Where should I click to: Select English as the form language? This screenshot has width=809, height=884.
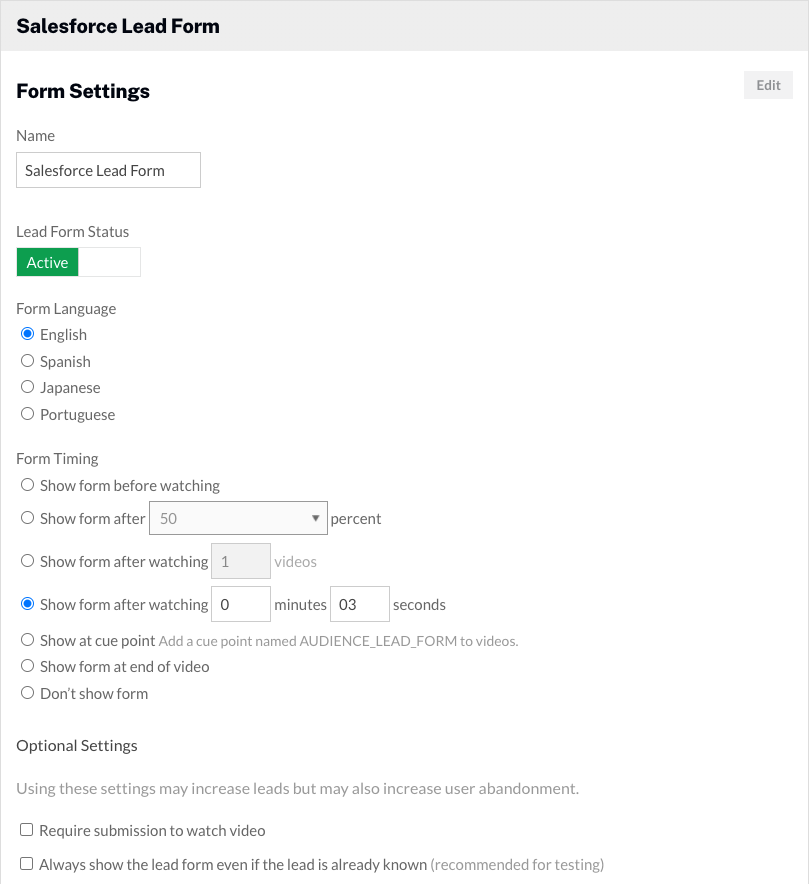point(27,333)
